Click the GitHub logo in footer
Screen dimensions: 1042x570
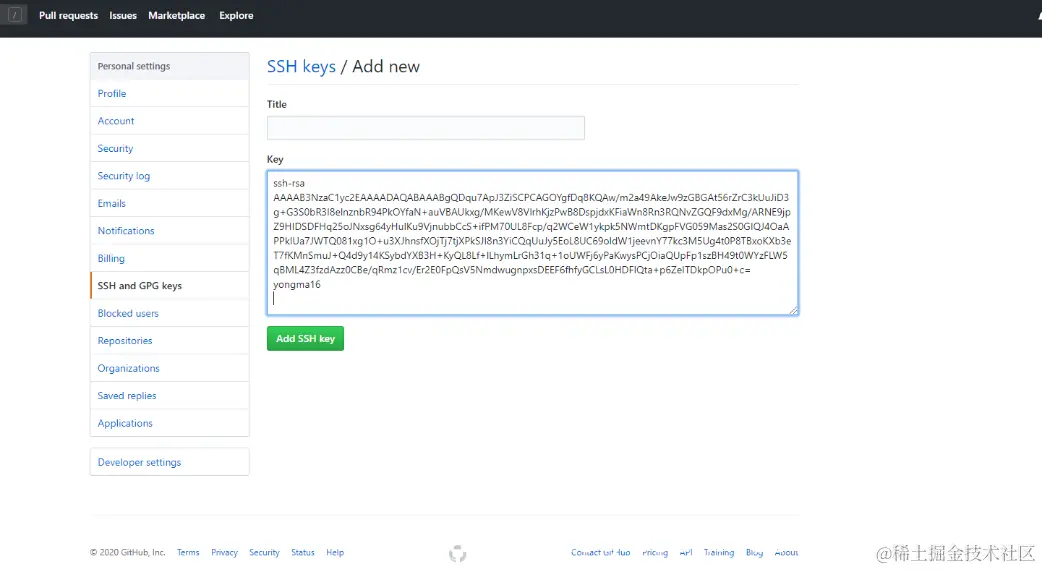[x=457, y=553]
